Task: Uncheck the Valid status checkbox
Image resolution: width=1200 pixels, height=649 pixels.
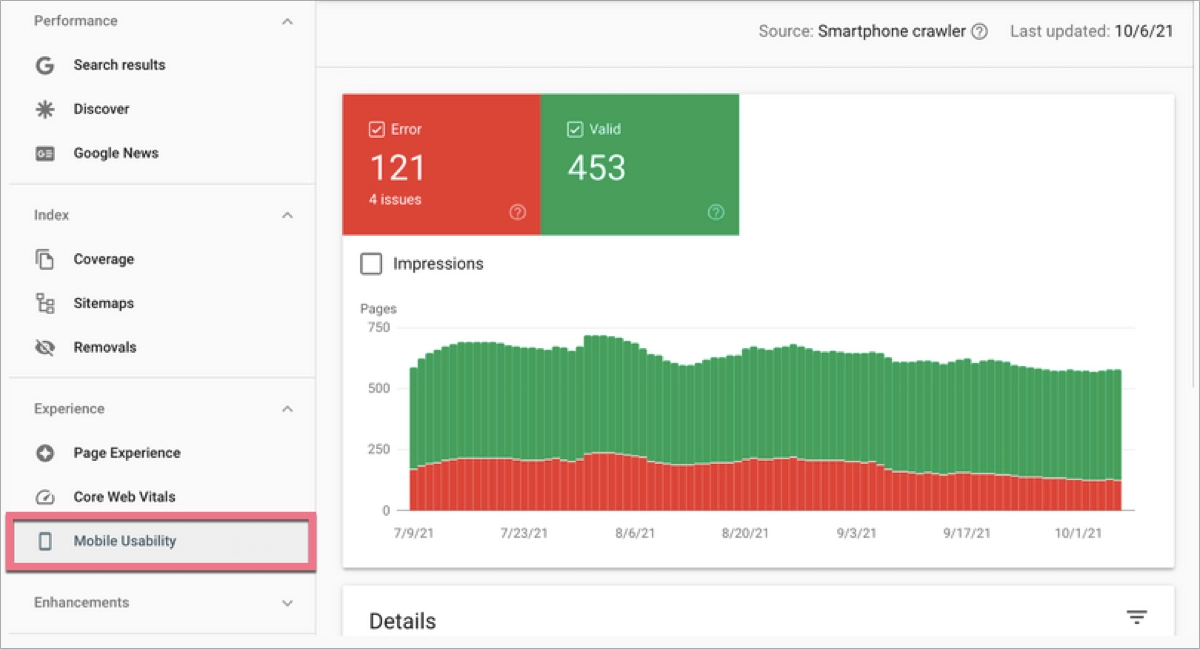Action: coord(575,128)
